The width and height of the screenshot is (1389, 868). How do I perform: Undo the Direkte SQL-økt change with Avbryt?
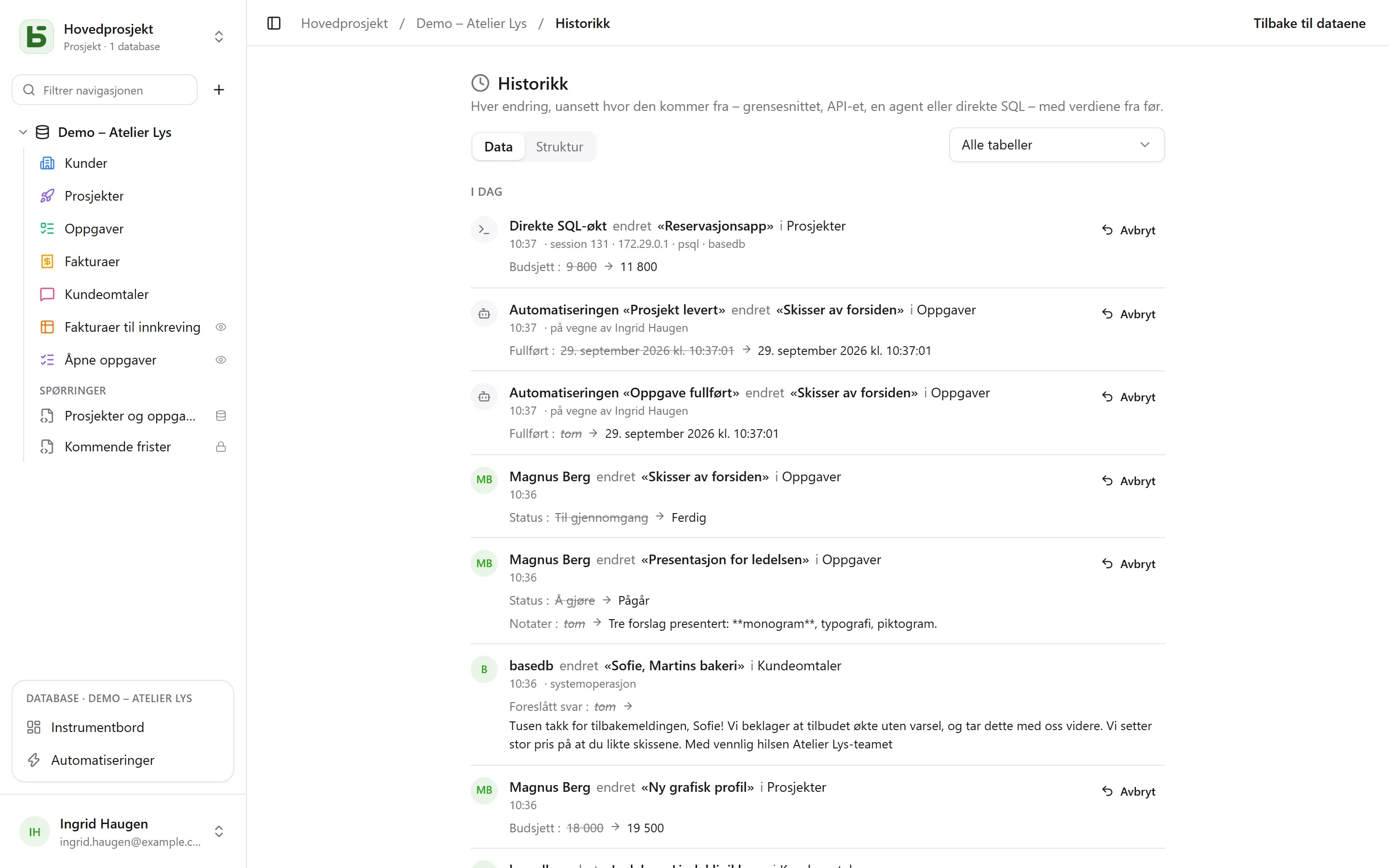point(1129,230)
